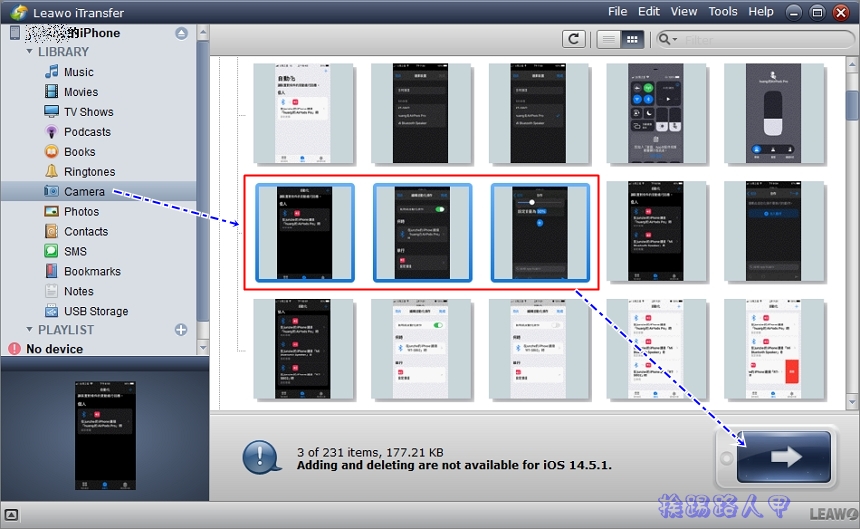Switch to list view mode
The width and height of the screenshot is (860, 529).
607,39
